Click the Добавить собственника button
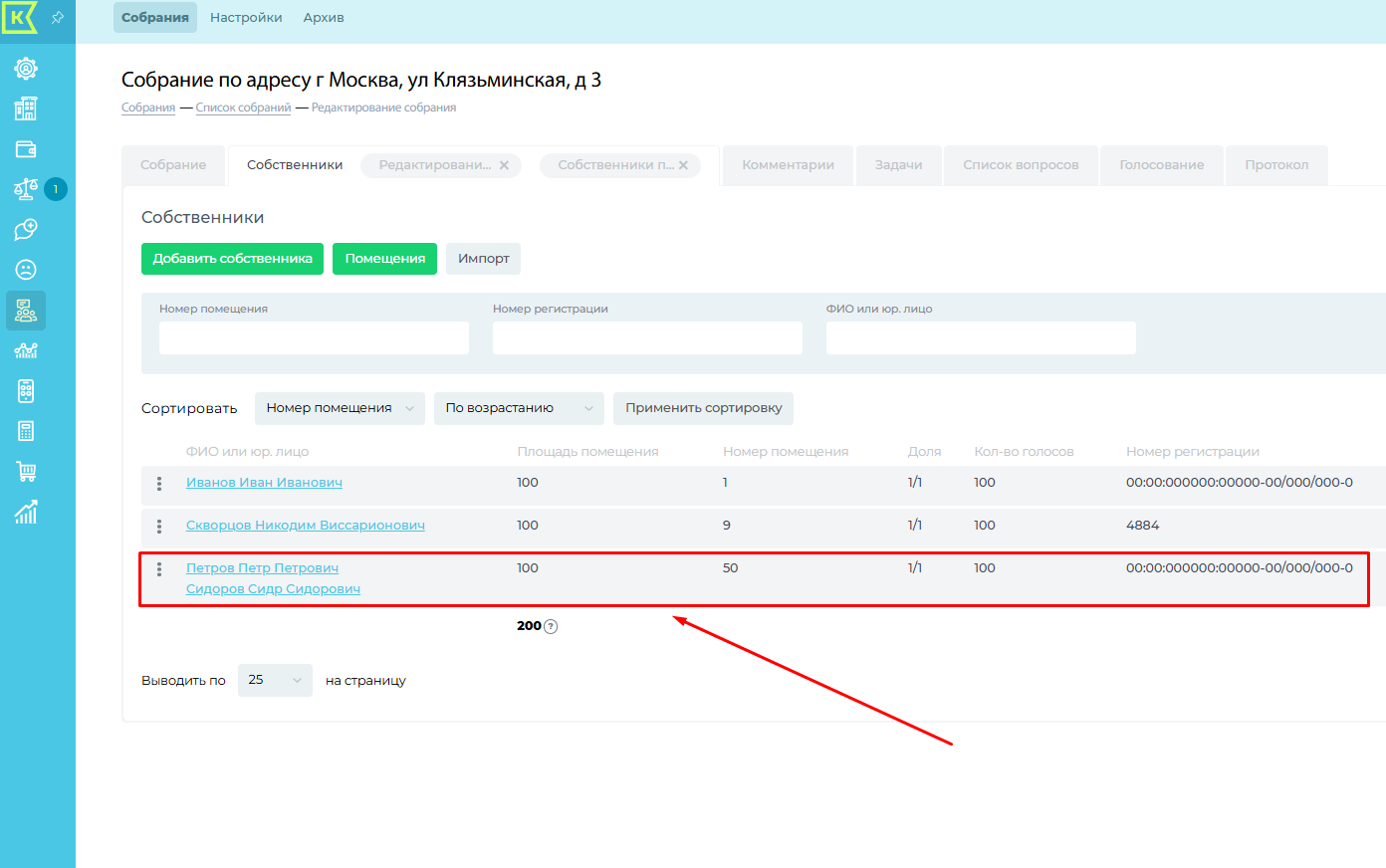This screenshot has height=868, width=1386. tap(232, 259)
